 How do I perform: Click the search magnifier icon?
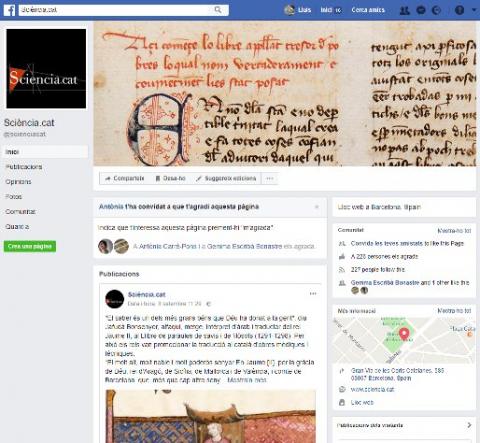[218, 10]
